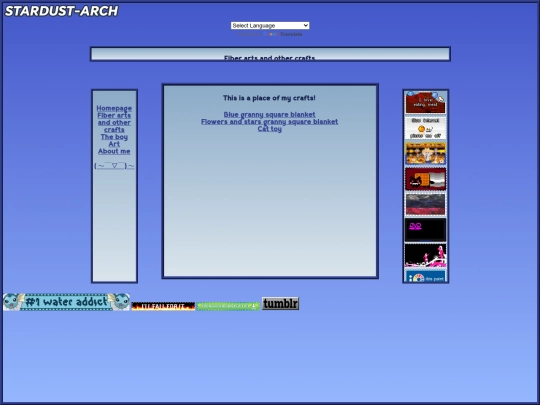The height and width of the screenshot is (405, 540).
Task: Click the dark red landscape stamp
Action: [x=425, y=205]
